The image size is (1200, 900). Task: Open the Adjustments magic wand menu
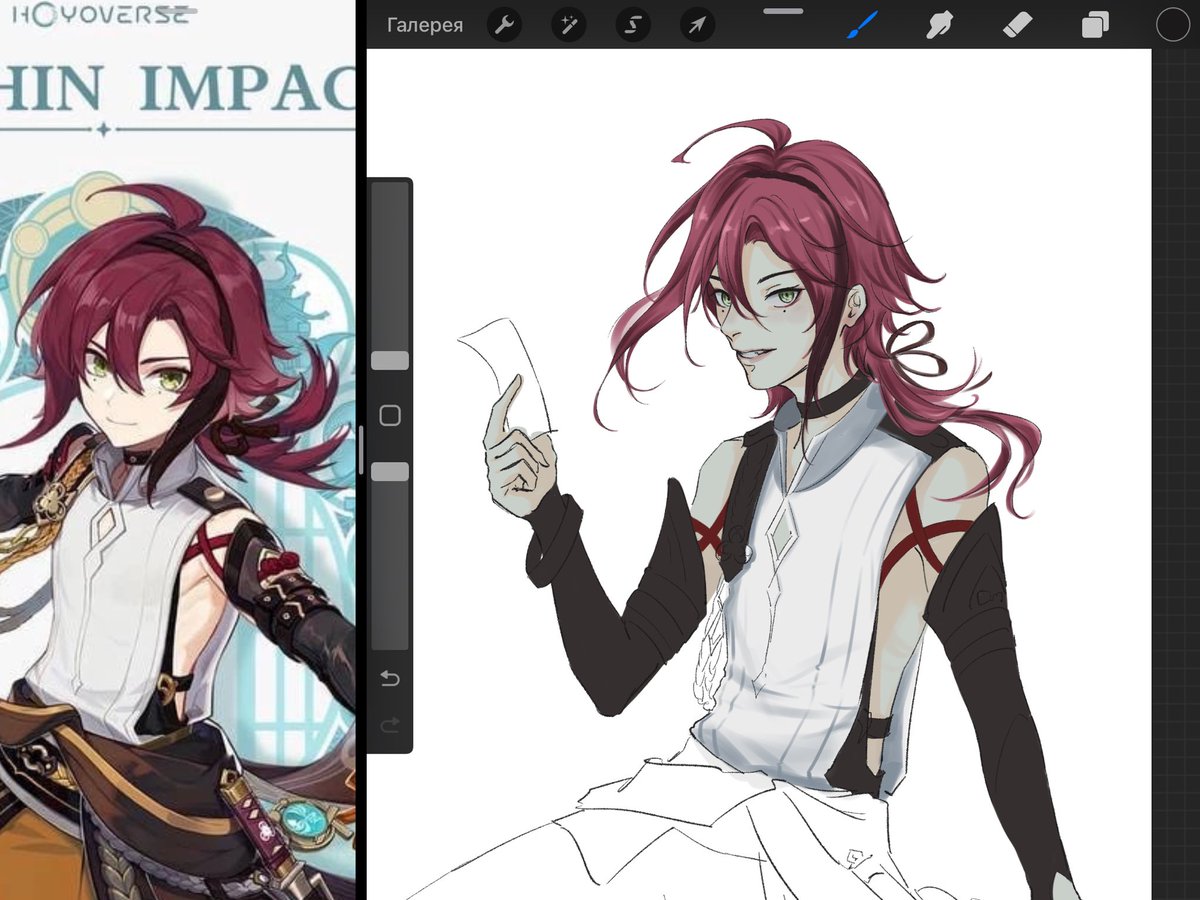[x=568, y=25]
